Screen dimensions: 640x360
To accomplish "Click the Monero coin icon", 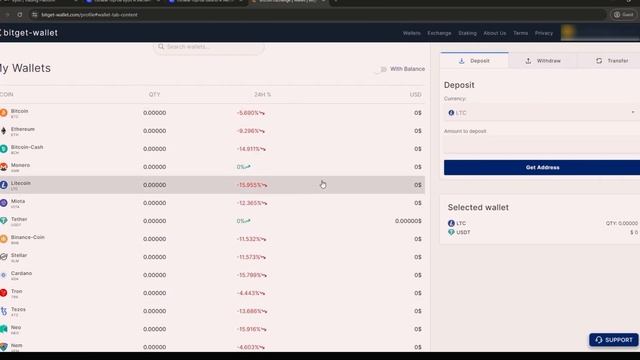I will click(3, 167).
